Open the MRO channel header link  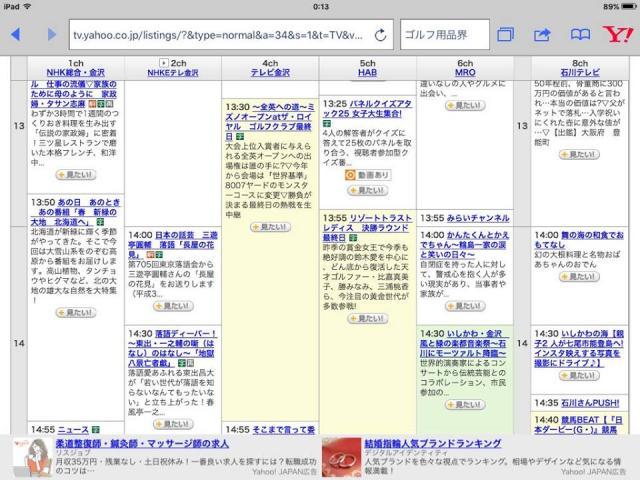pos(465,73)
